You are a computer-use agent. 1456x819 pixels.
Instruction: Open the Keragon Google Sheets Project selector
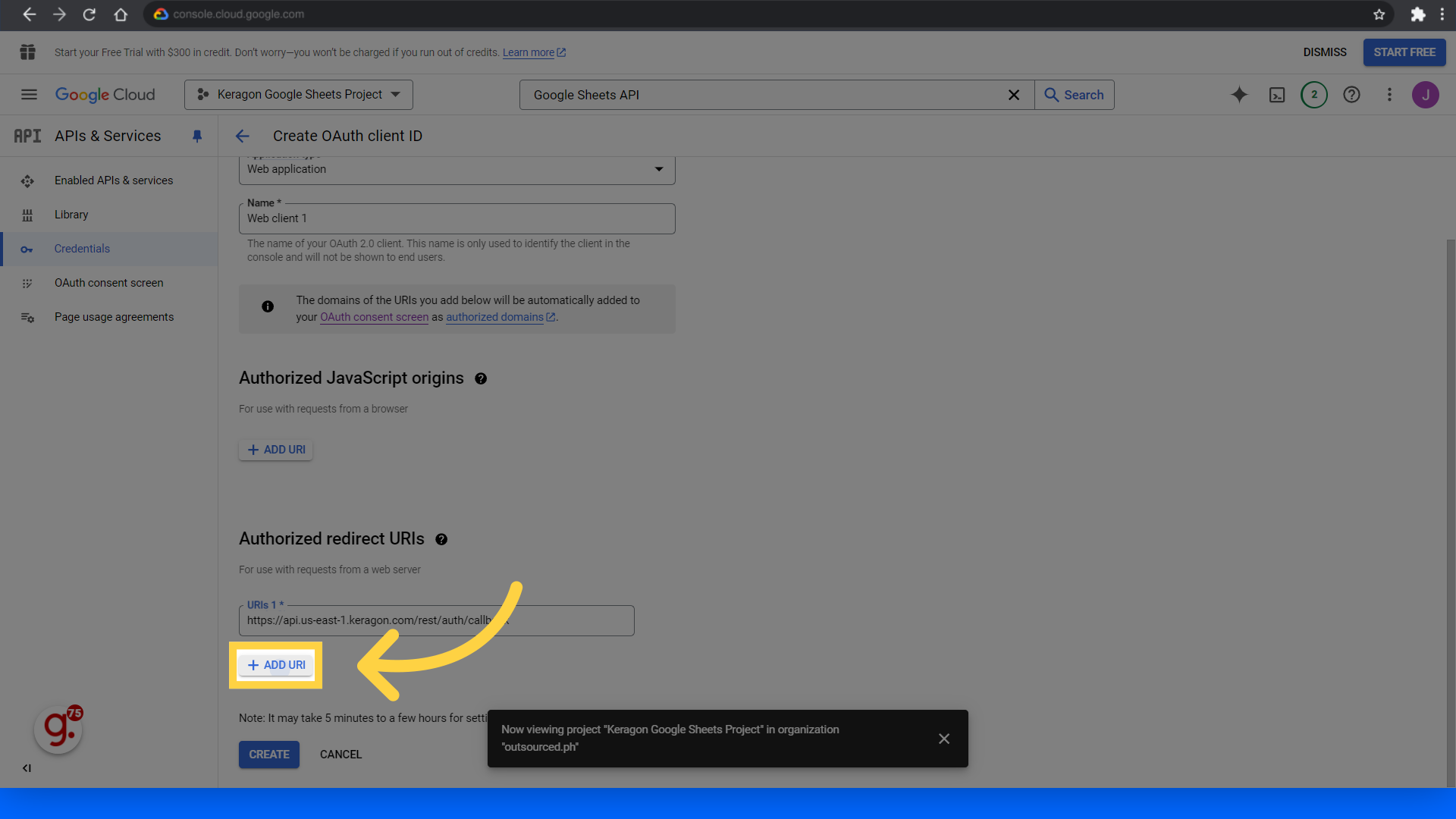(299, 95)
